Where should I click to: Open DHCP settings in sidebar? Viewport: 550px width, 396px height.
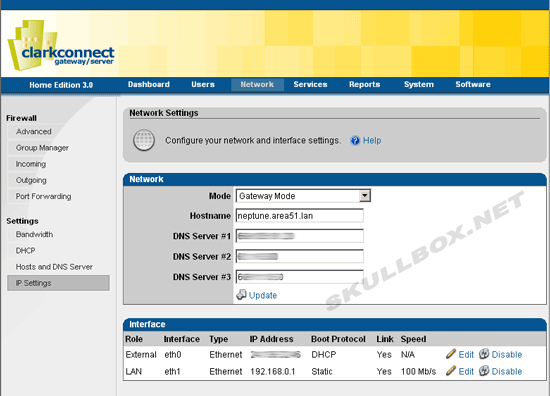coord(25,250)
